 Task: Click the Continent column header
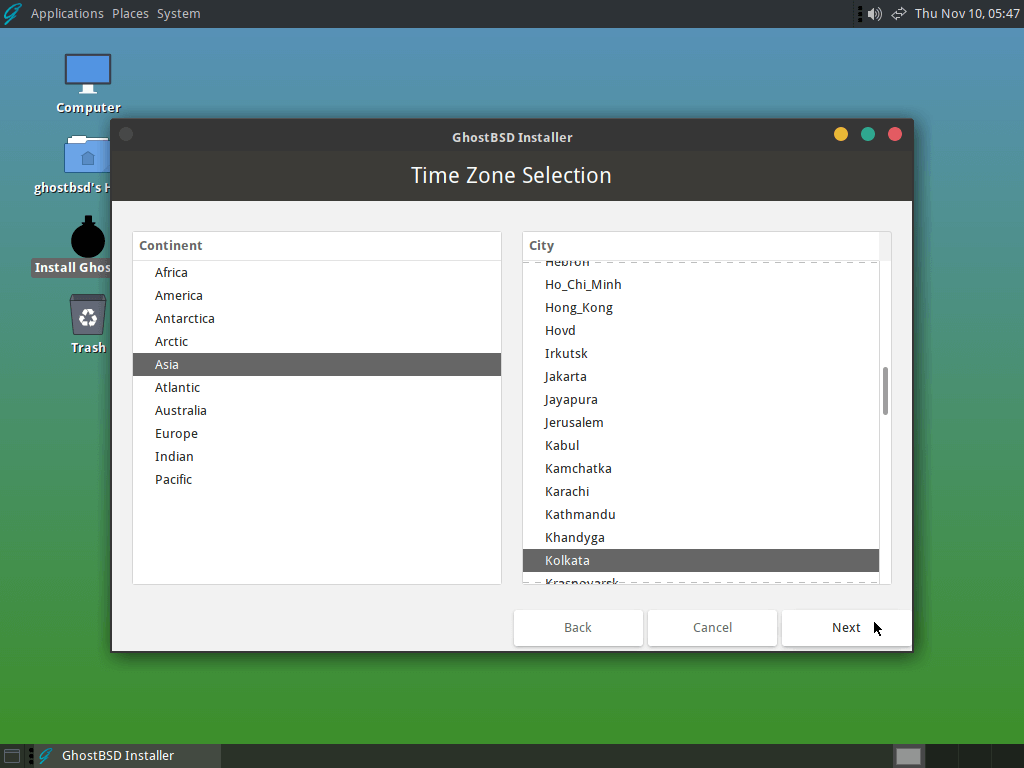(x=317, y=246)
